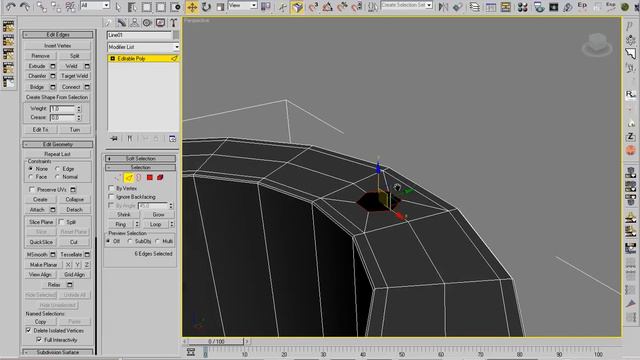Viewport: 640px width, 360px height.
Task: Activate the Select Object cursor tool
Action: click(118, 7)
